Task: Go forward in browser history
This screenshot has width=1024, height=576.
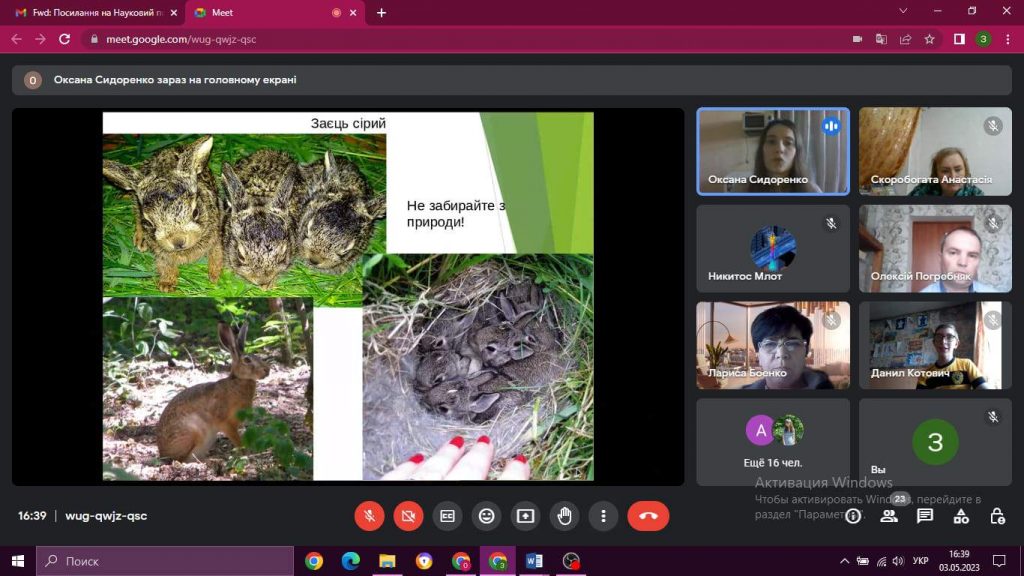Action: point(40,39)
